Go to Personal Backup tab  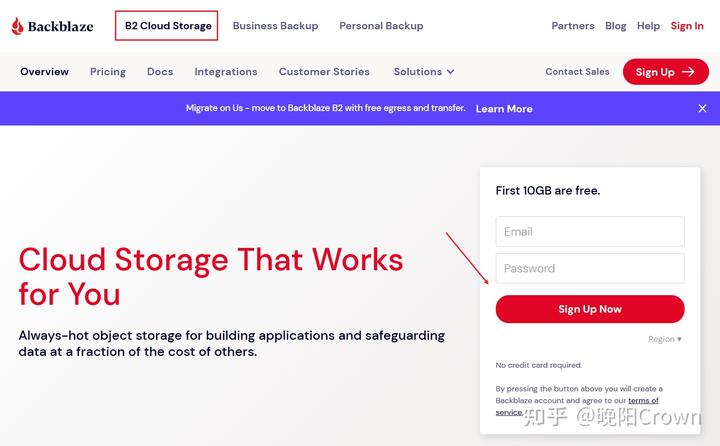click(x=381, y=26)
